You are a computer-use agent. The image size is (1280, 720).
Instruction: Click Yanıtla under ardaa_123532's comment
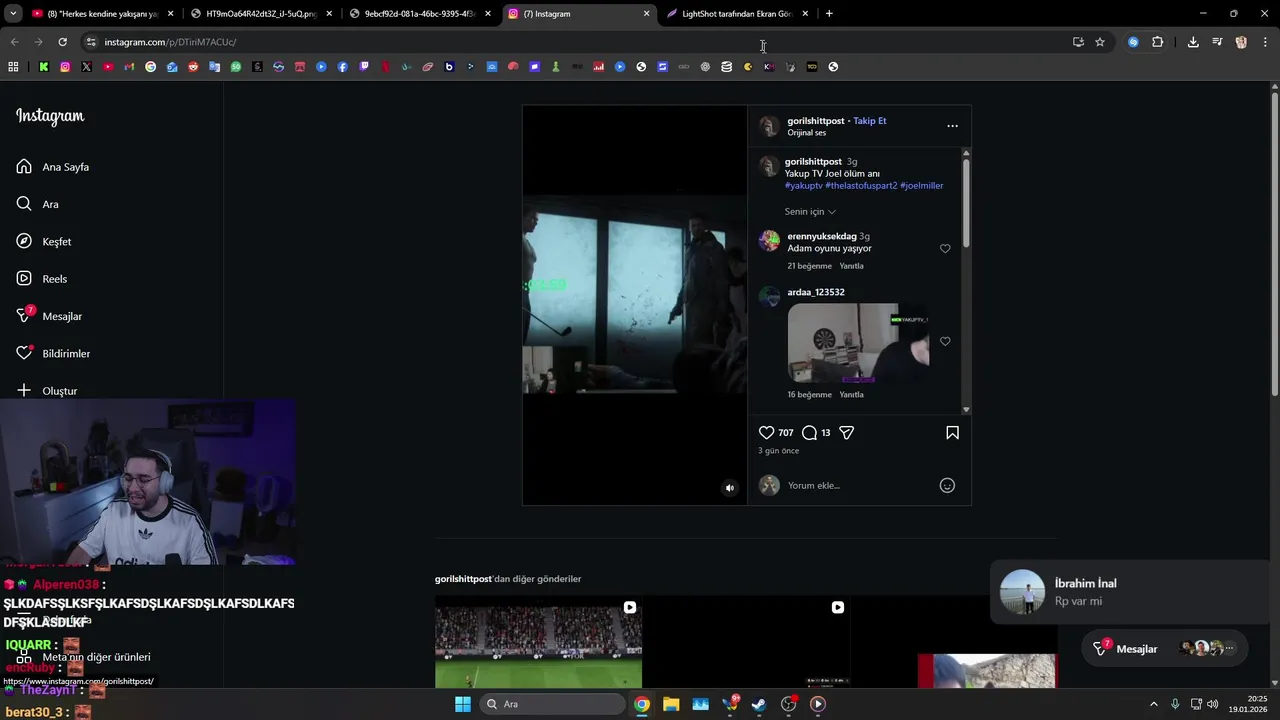851,395
